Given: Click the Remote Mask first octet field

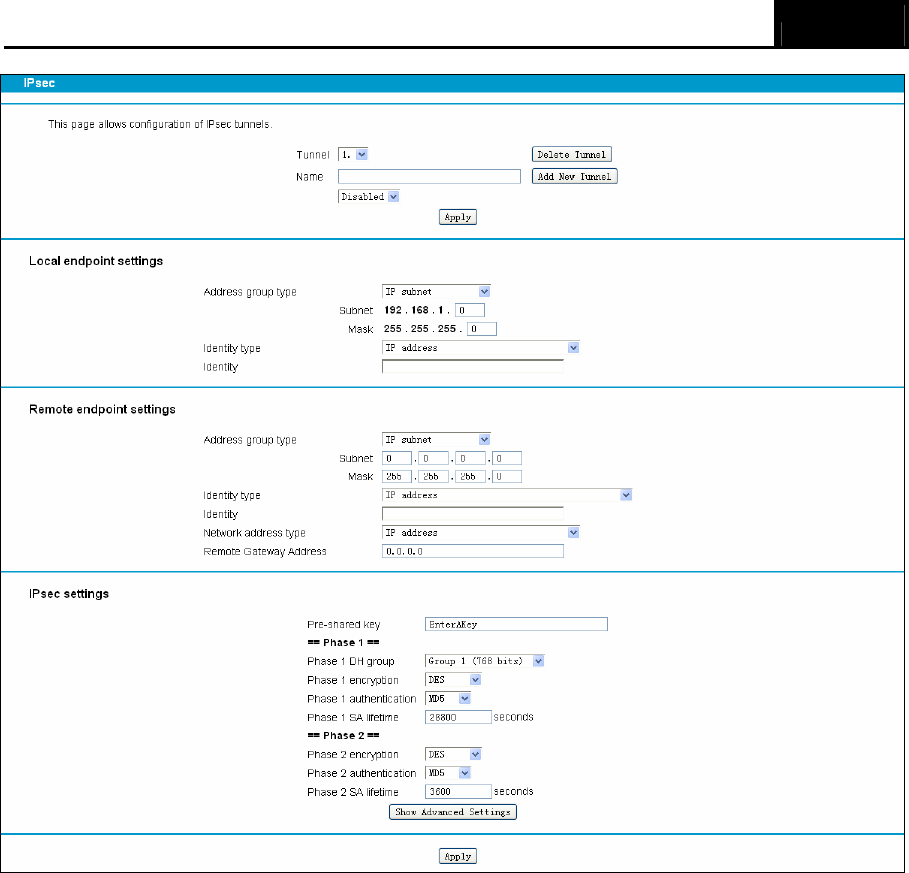Looking at the screenshot, I should click(397, 476).
